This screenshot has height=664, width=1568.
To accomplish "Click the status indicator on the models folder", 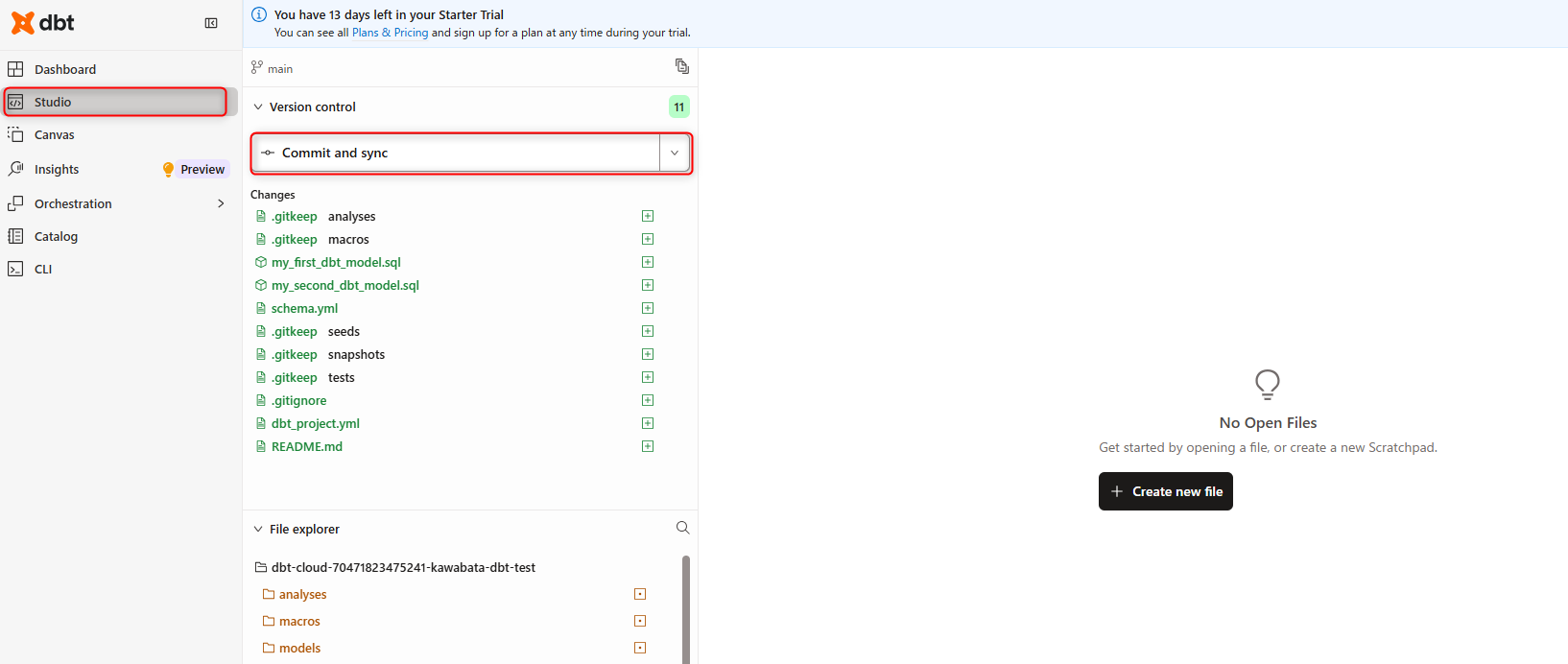I will coord(640,648).
